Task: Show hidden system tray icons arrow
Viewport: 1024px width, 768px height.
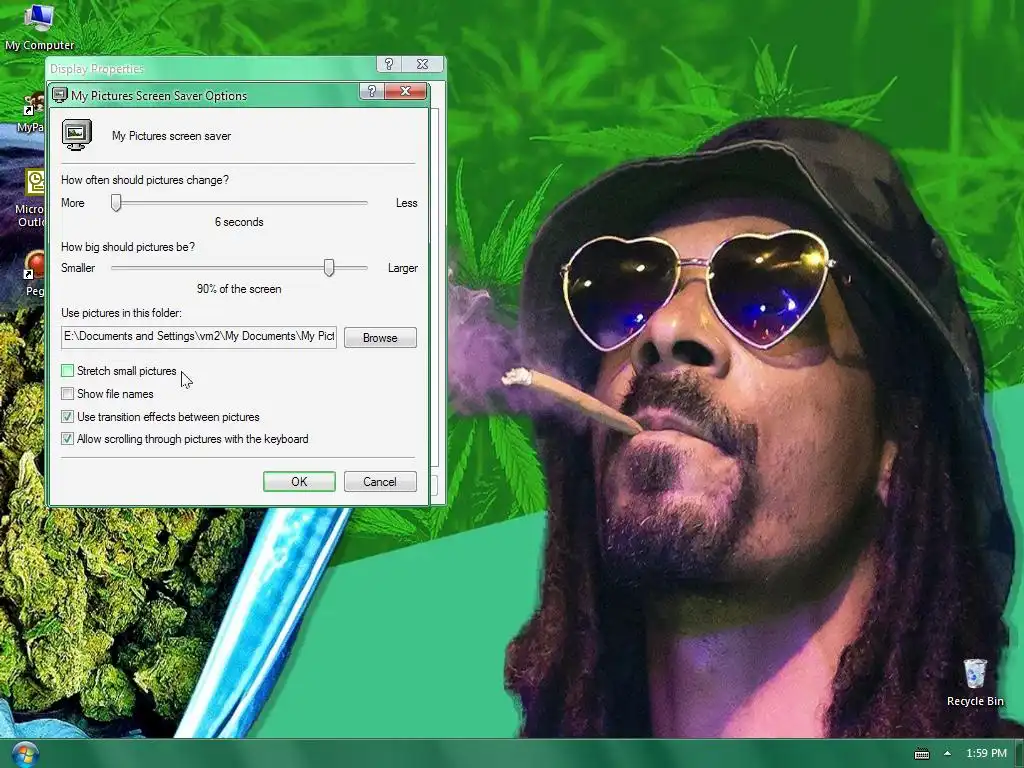Action: pos(947,753)
